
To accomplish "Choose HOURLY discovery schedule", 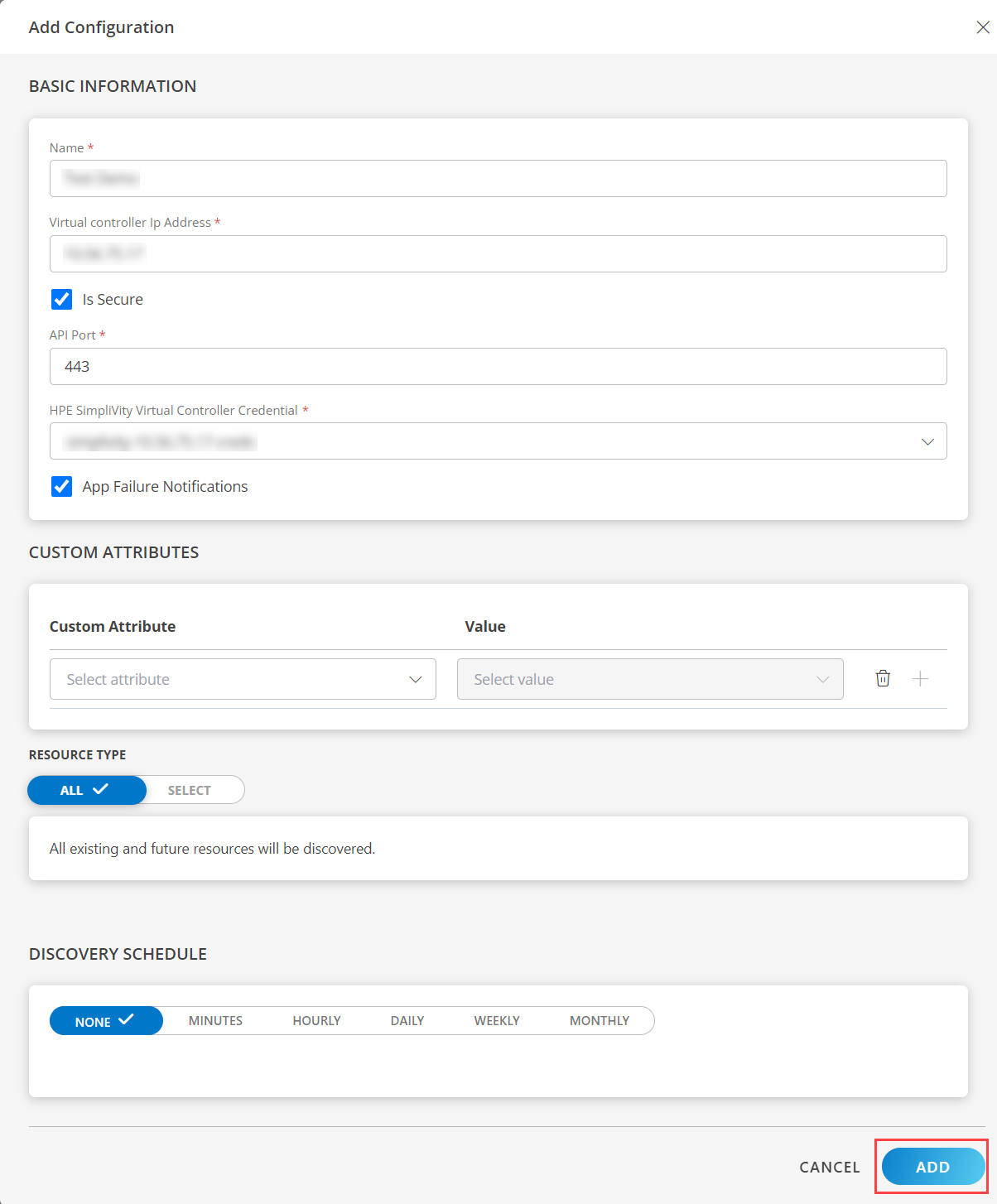I will tap(316, 1020).
